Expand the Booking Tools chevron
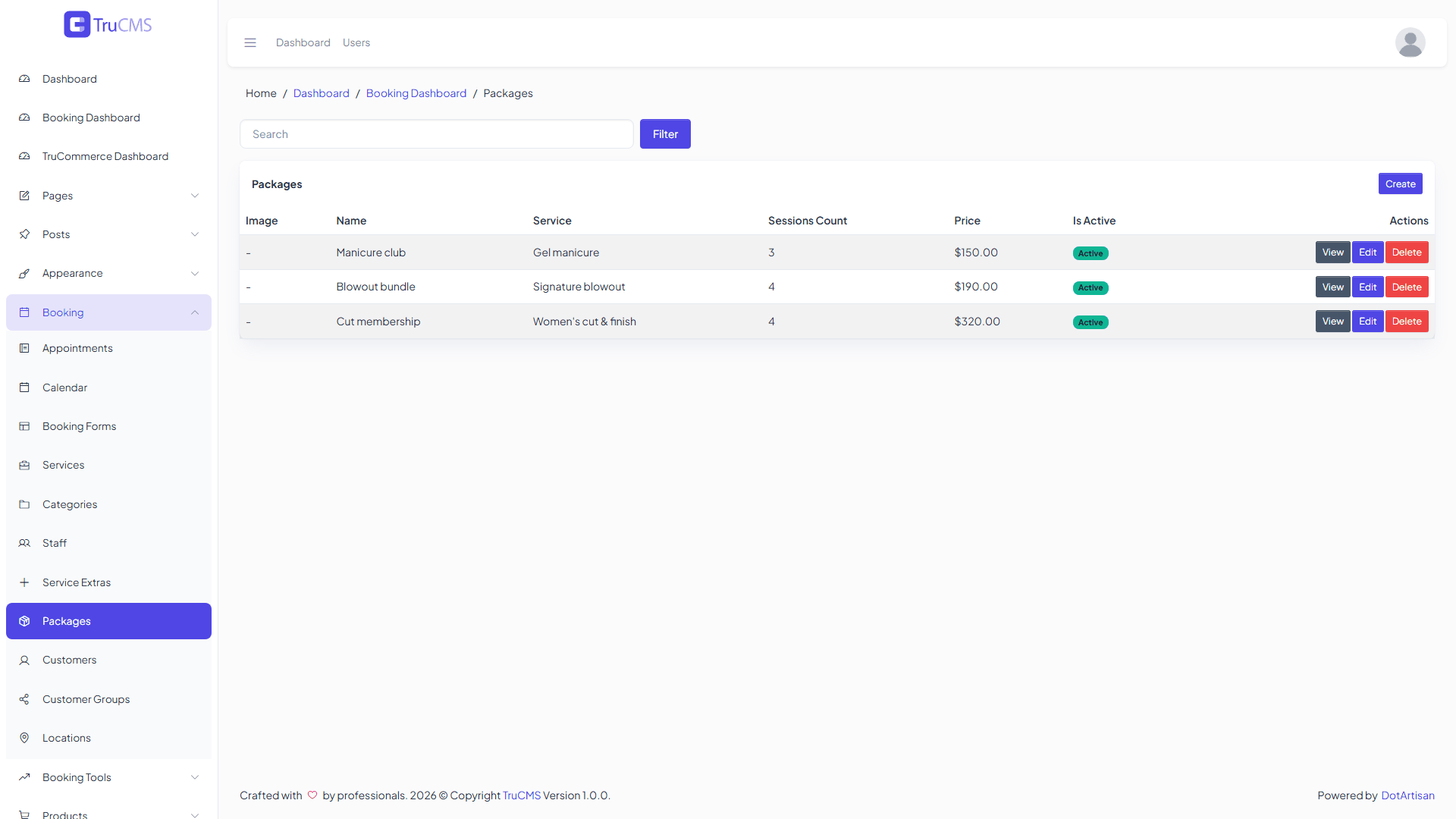 coord(195,777)
